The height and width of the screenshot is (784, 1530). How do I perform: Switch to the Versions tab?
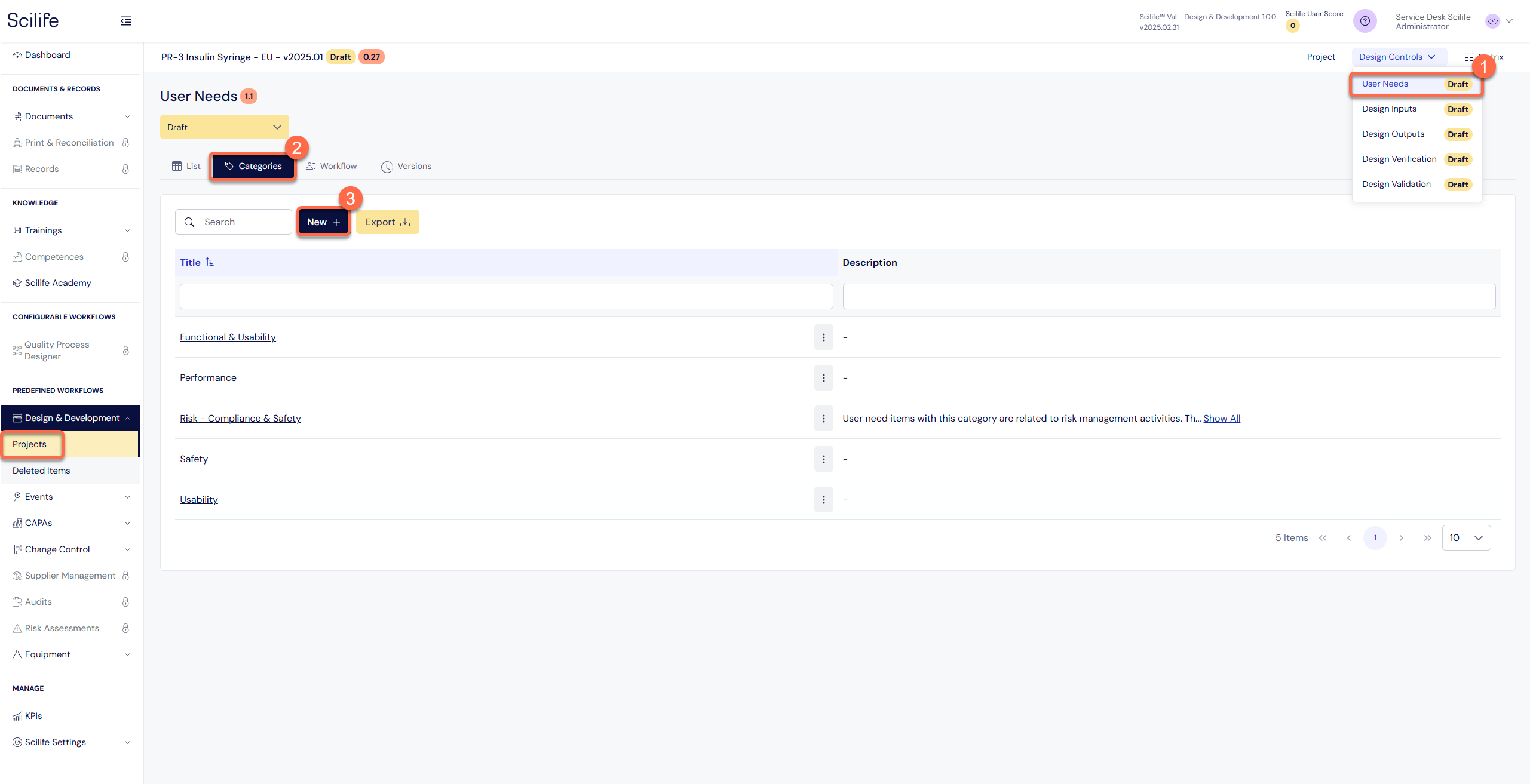[406, 166]
